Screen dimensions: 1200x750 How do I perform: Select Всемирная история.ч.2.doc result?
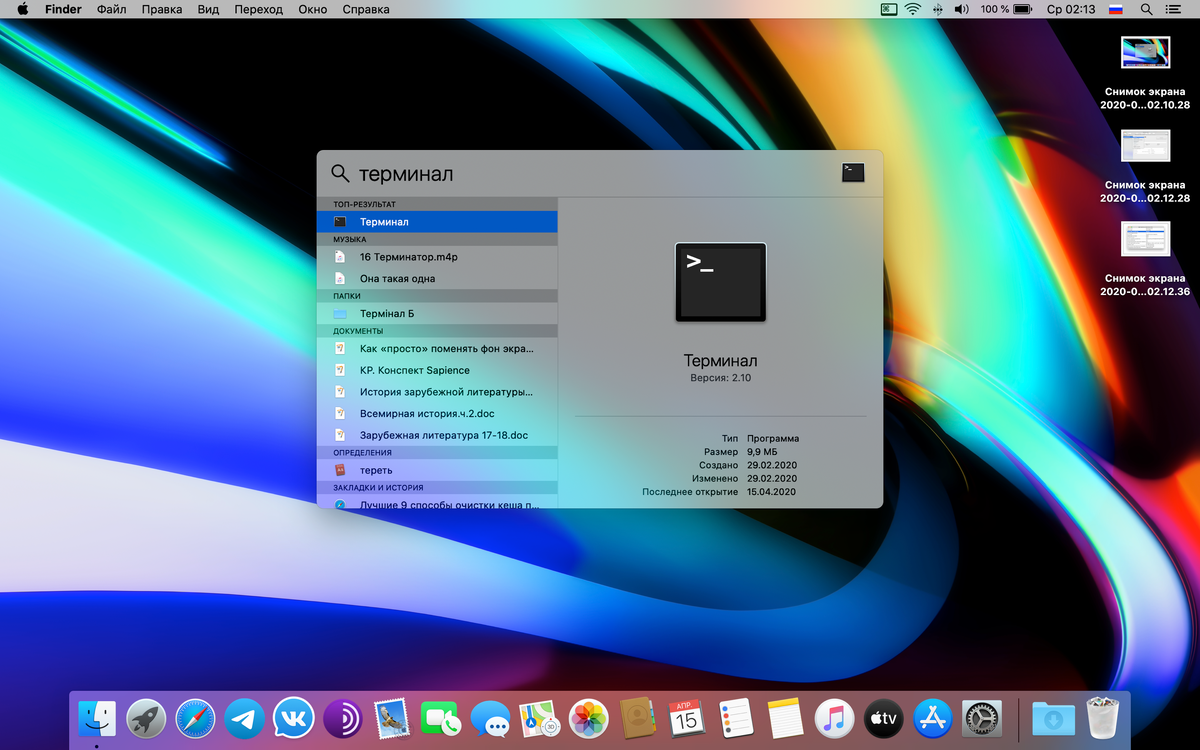[x=437, y=413]
